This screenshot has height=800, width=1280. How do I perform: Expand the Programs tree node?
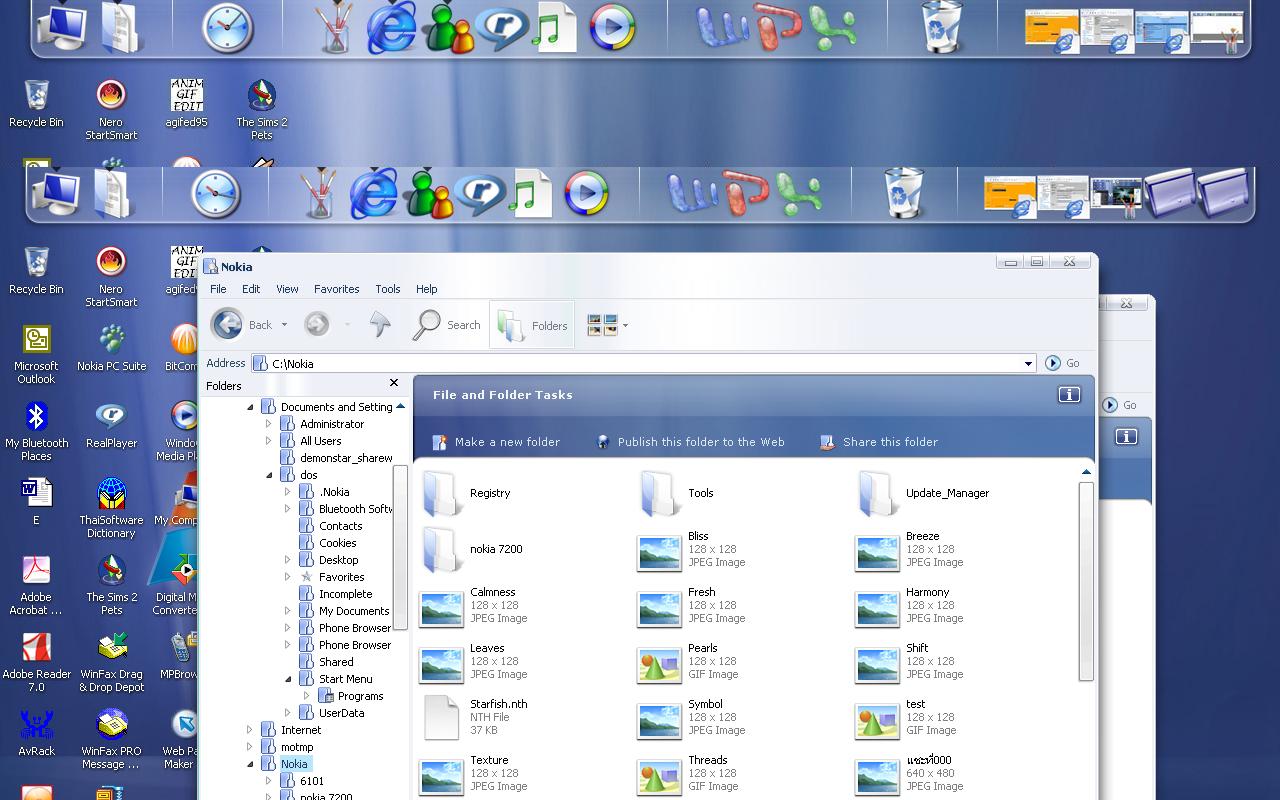pos(307,696)
